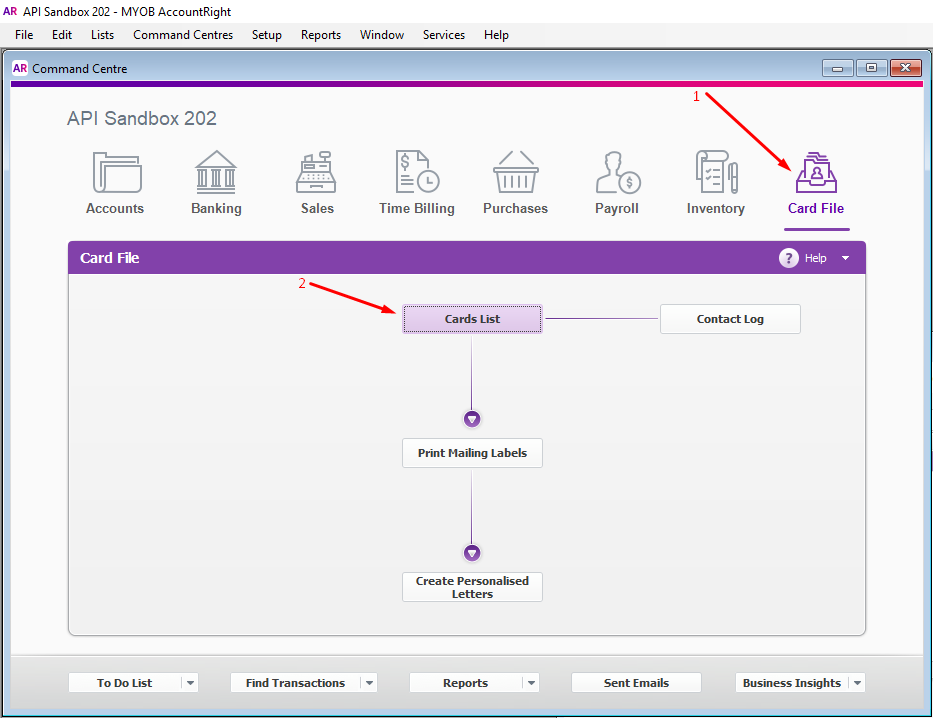Open the Contact Log
This screenshot has height=718, width=933.
coord(730,319)
